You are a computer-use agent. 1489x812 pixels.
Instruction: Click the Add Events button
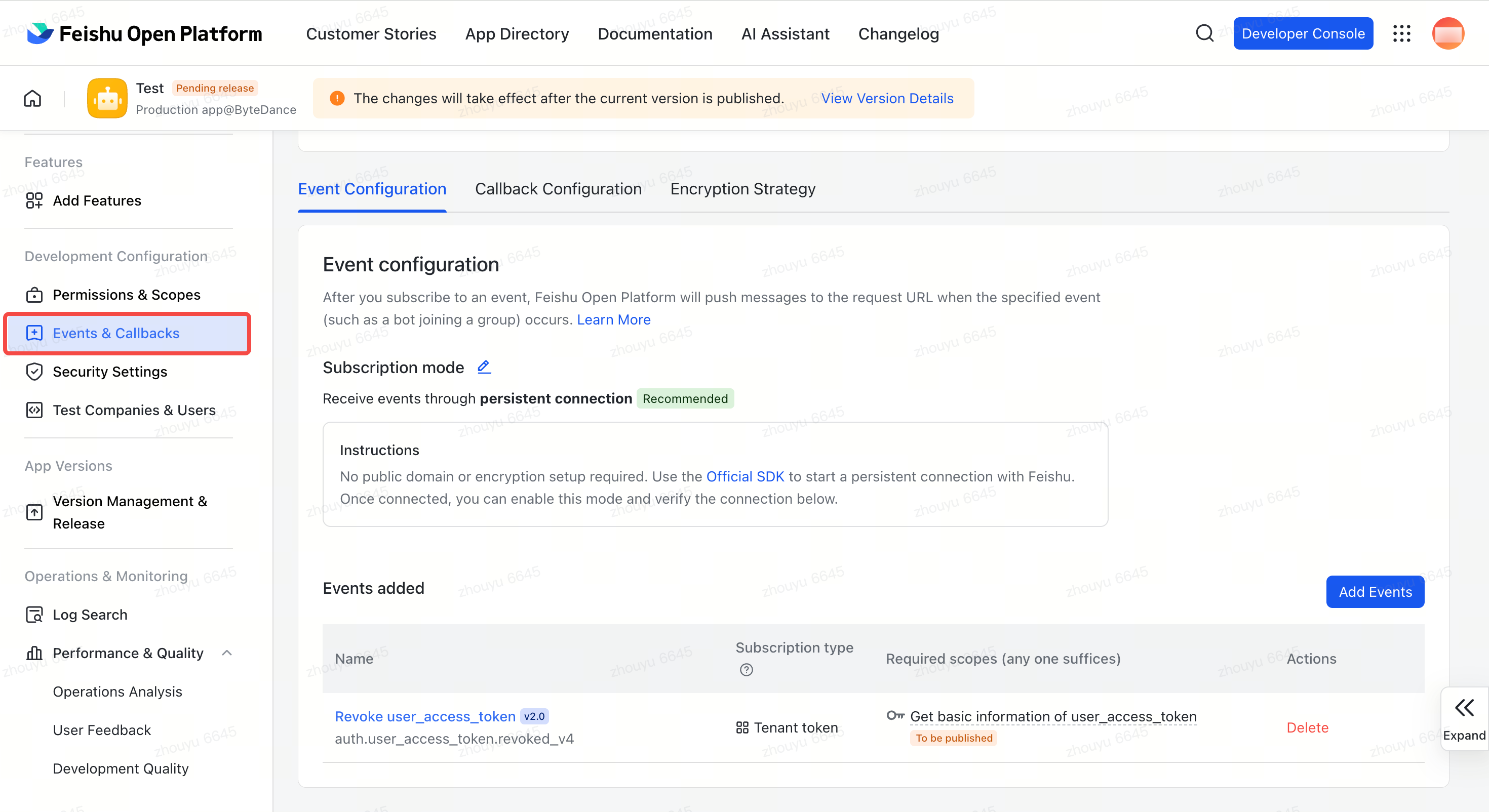(x=1375, y=592)
